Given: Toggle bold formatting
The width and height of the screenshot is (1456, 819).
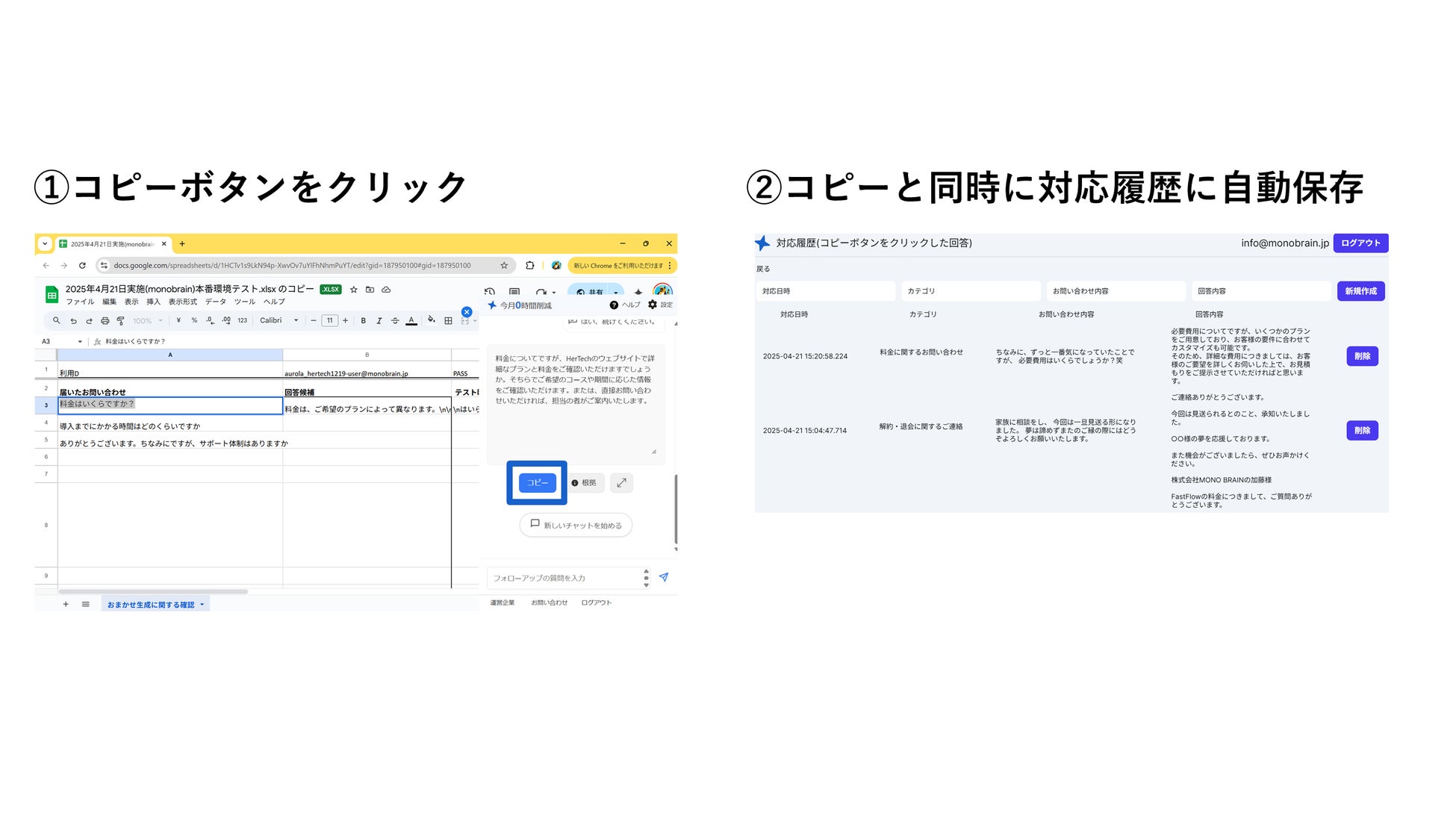Looking at the screenshot, I should point(364,321).
